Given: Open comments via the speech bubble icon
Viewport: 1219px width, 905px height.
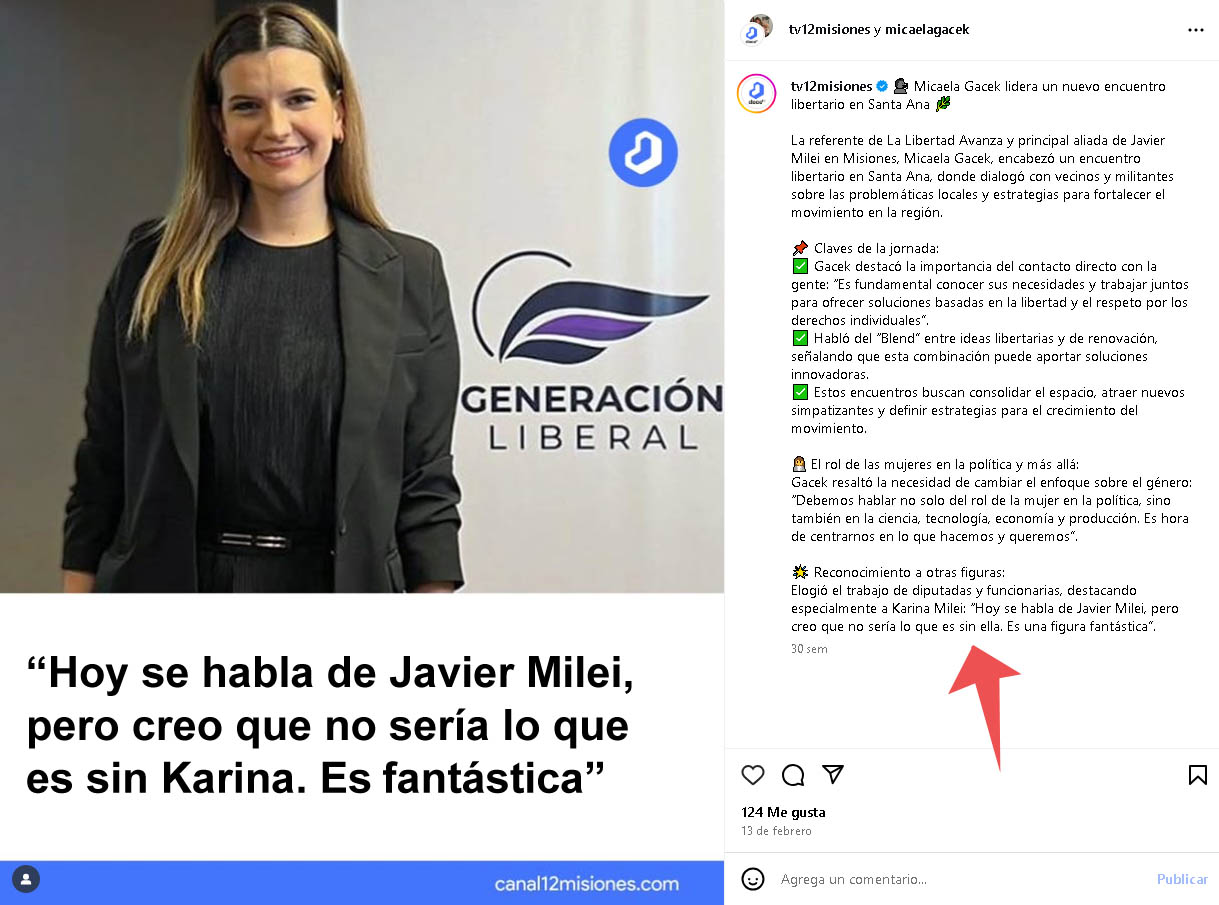Looking at the screenshot, I should pyautogui.click(x=793, y=775).
